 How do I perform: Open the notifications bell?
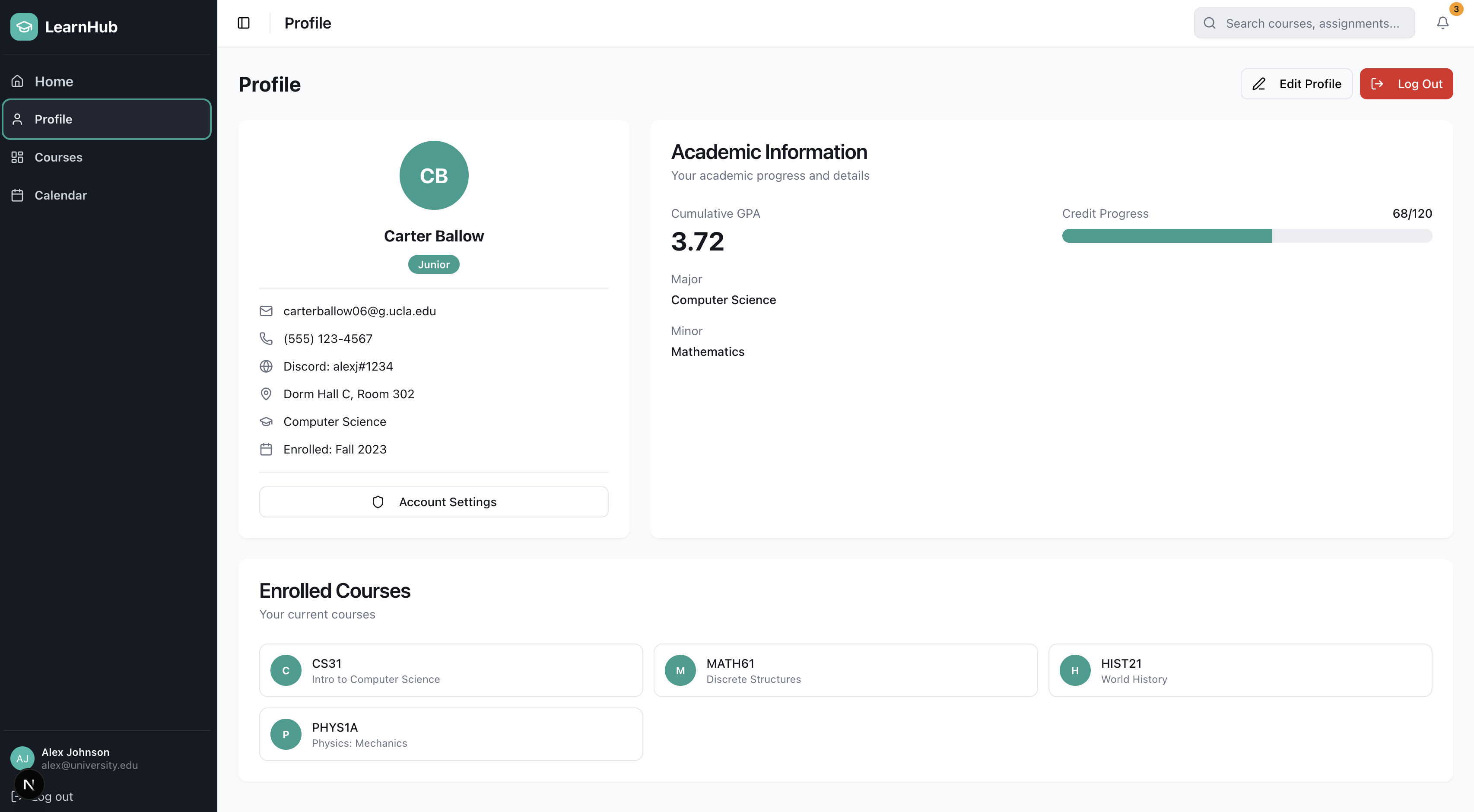tap(1442, 23)
